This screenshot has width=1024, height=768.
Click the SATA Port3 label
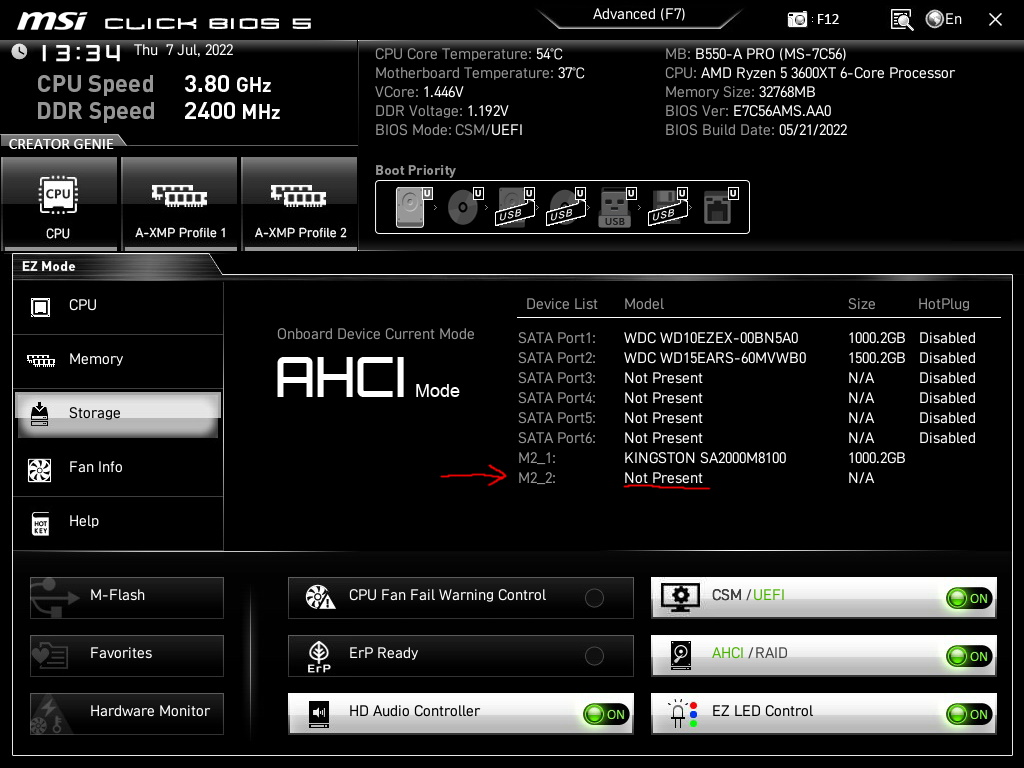[556, 378]
